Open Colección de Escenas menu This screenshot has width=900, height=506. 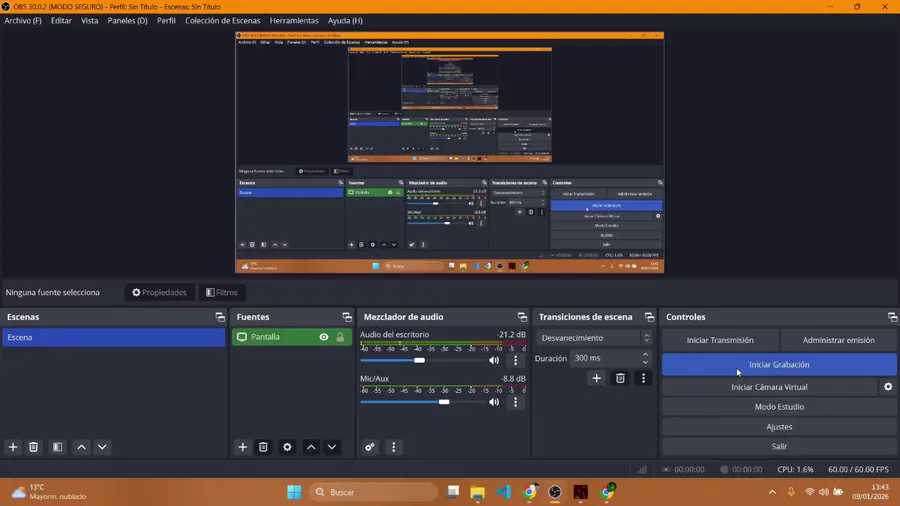click(223, 21)
